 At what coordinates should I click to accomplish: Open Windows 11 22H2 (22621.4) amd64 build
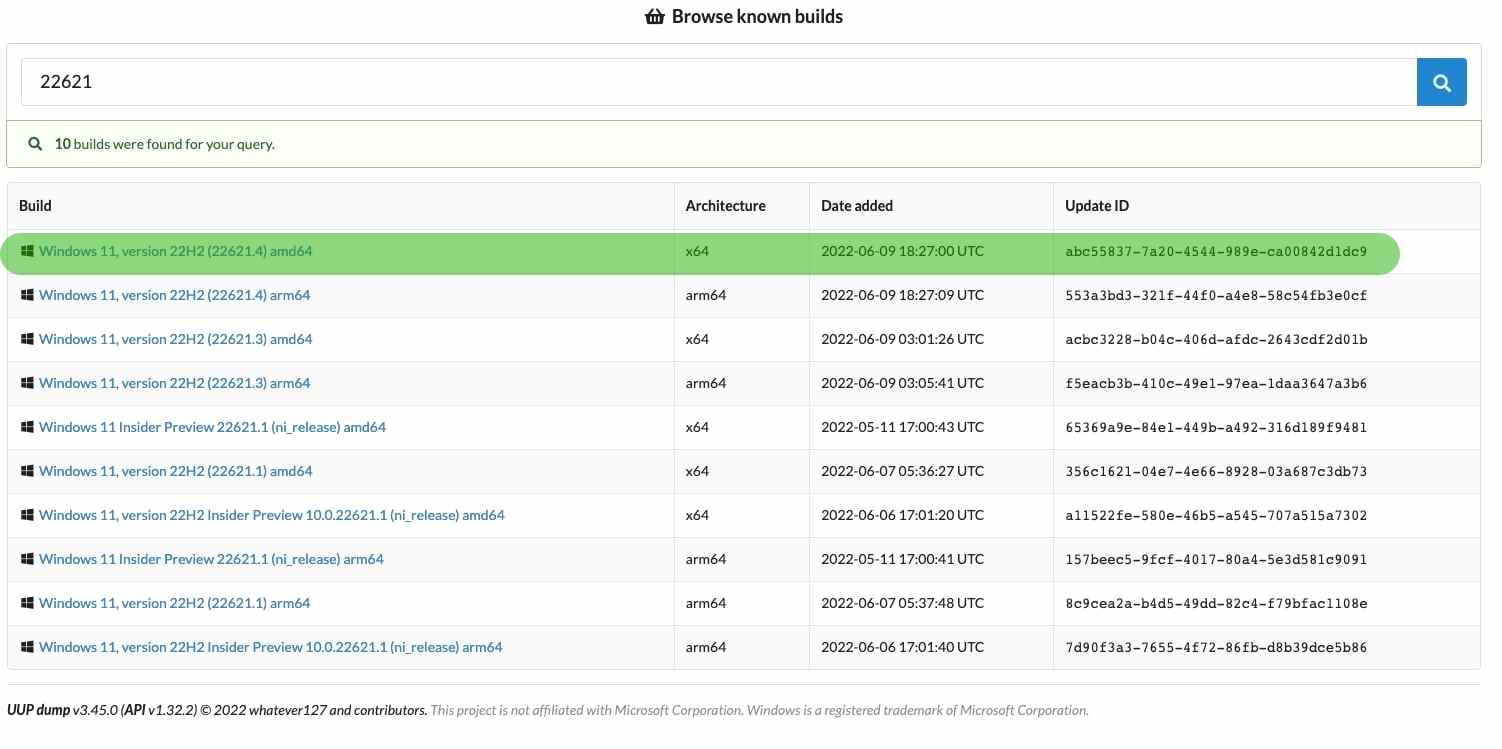175,251
